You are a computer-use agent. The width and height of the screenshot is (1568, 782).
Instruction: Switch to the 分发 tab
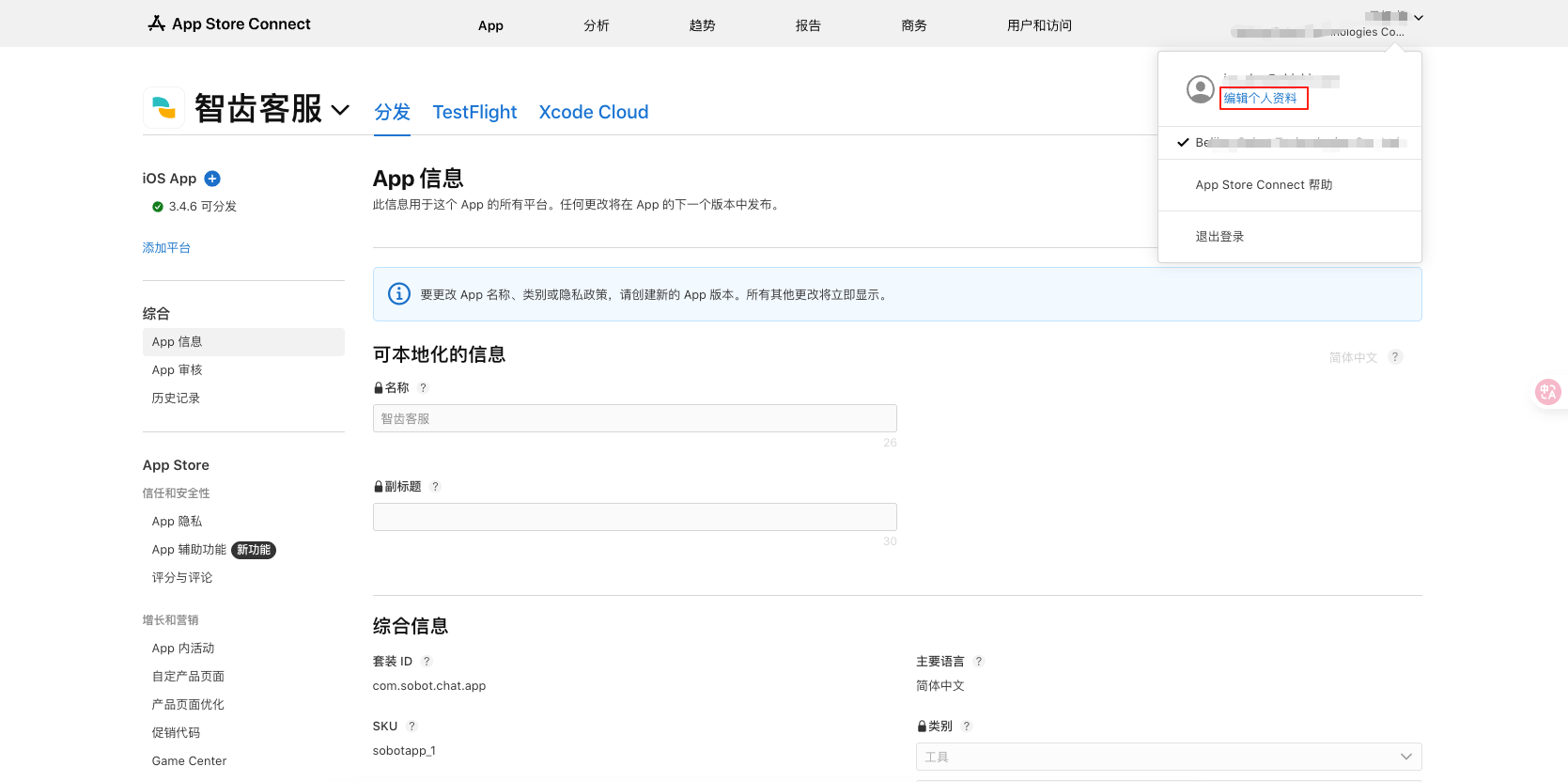point(392,112)
